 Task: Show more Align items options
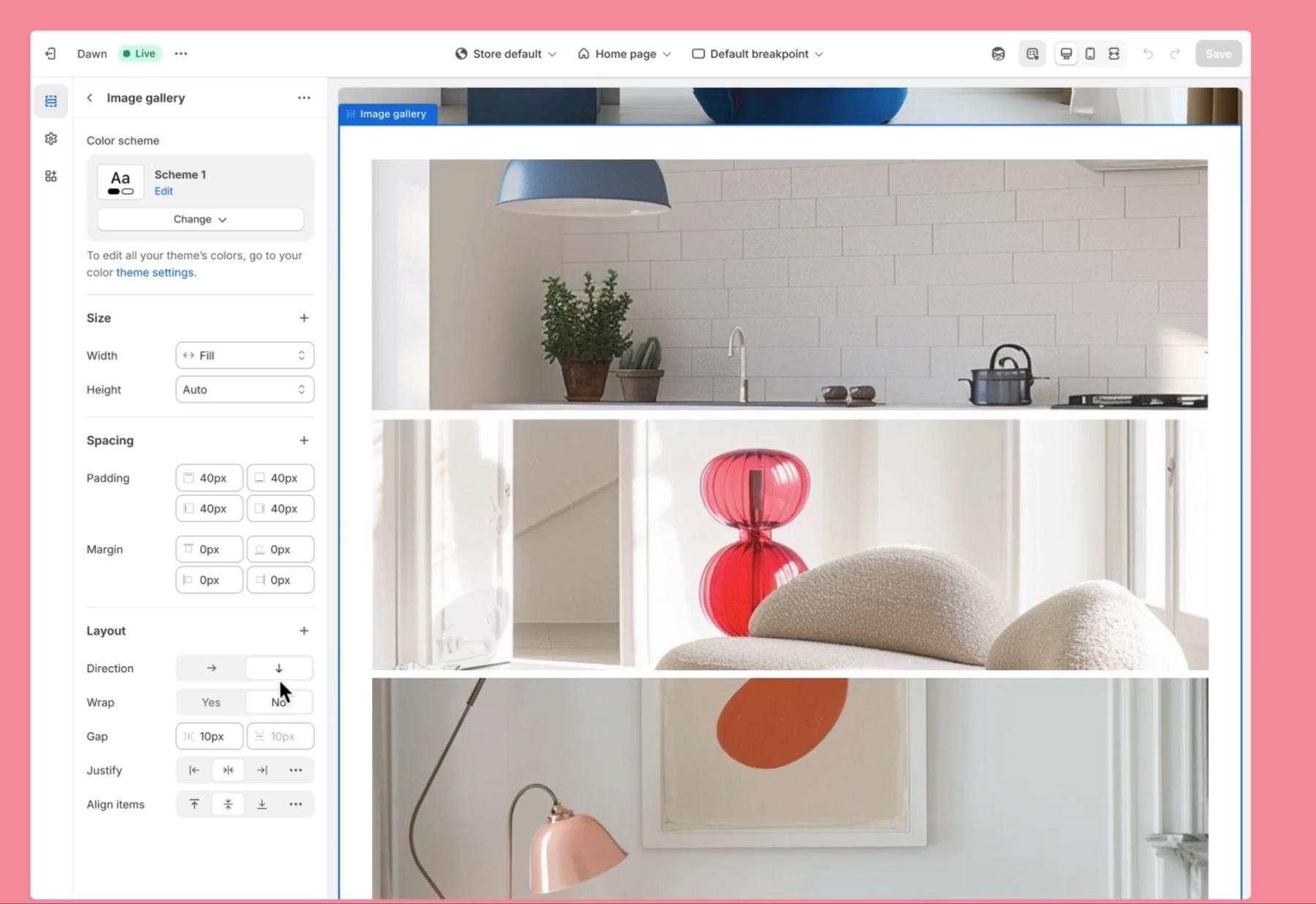pyautogui.click(x=295, y=804)
